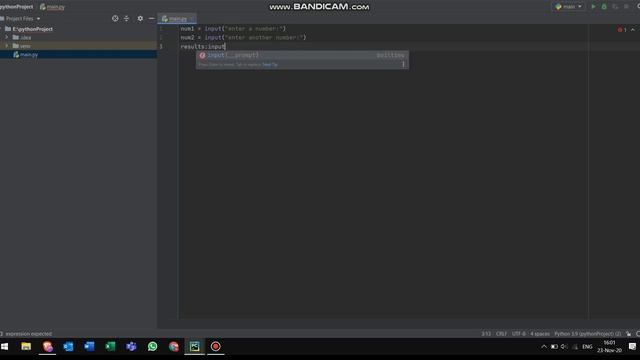Click expression expected message in status bar
Screen dimensions: 640x360
click(29, 333)
